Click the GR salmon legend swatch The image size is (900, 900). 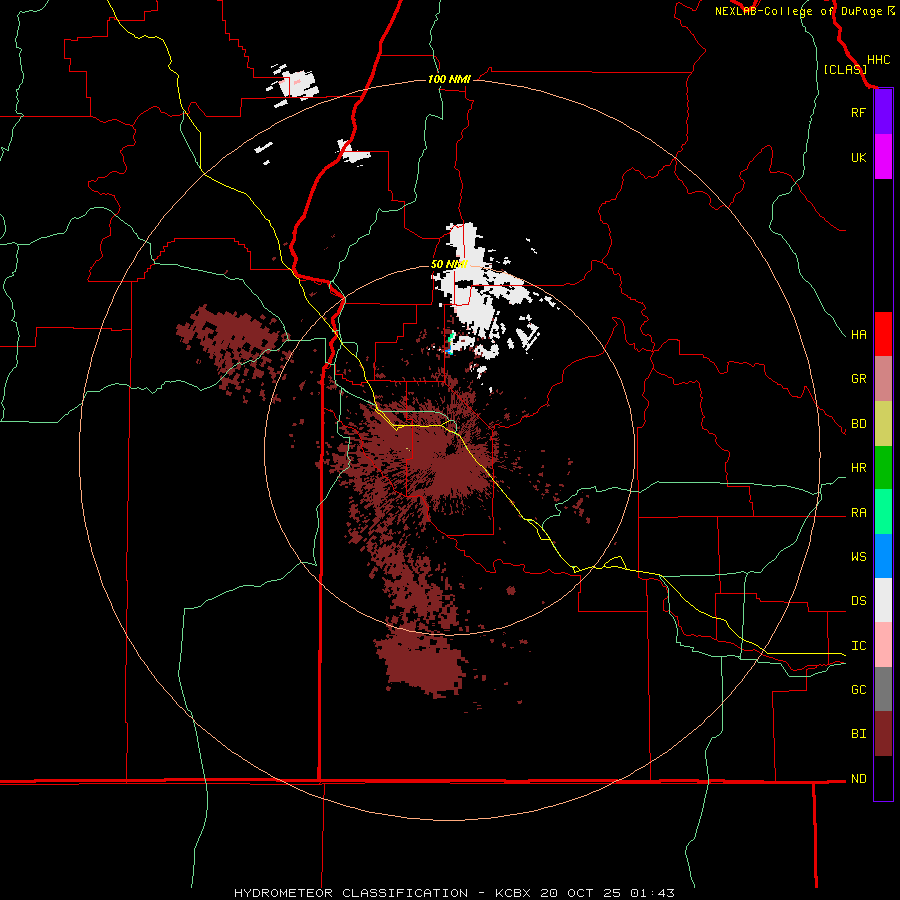[x=883, y=379]
